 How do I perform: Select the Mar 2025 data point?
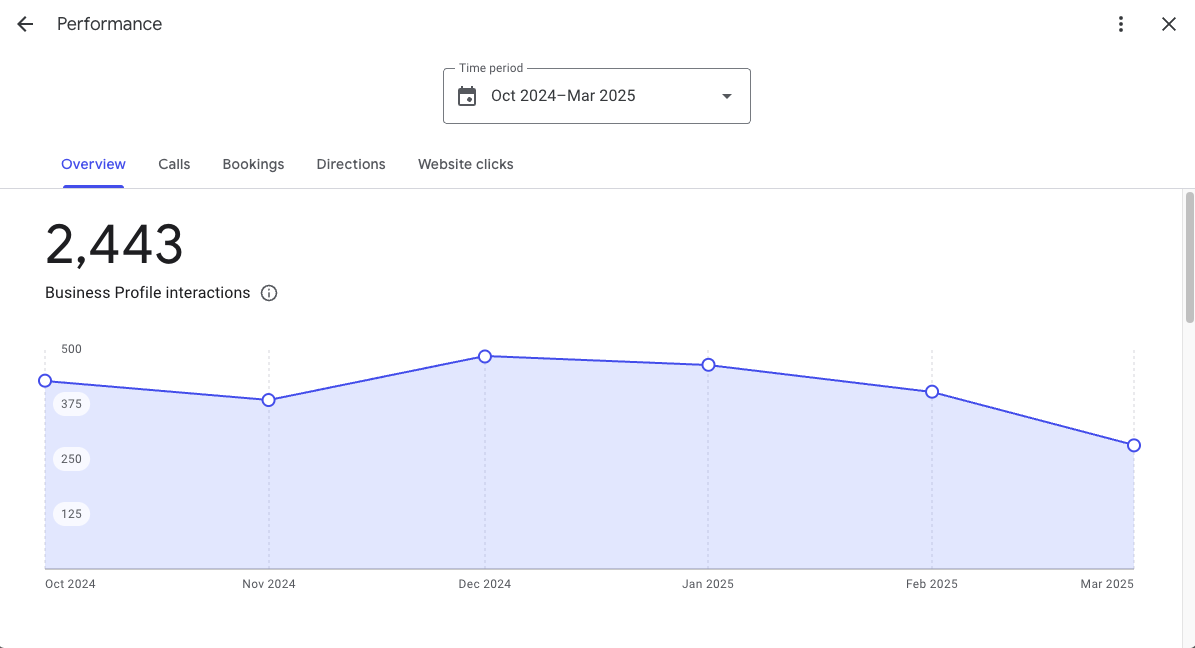coord(1134,445)
